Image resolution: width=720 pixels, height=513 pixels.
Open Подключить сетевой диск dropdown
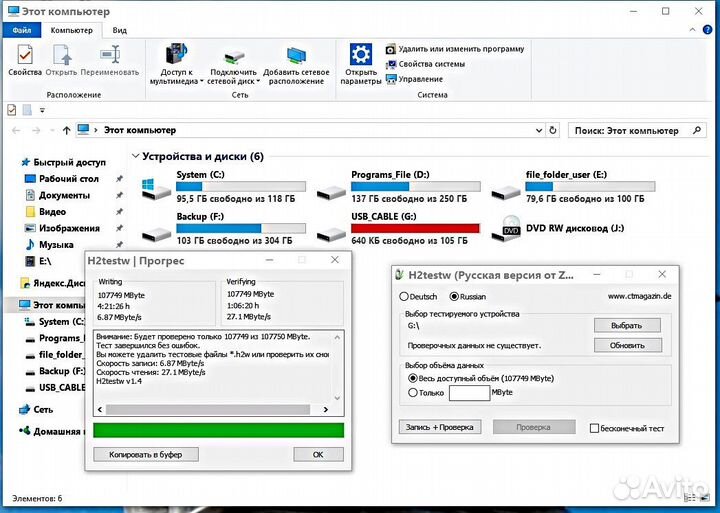tap(233, 64)
